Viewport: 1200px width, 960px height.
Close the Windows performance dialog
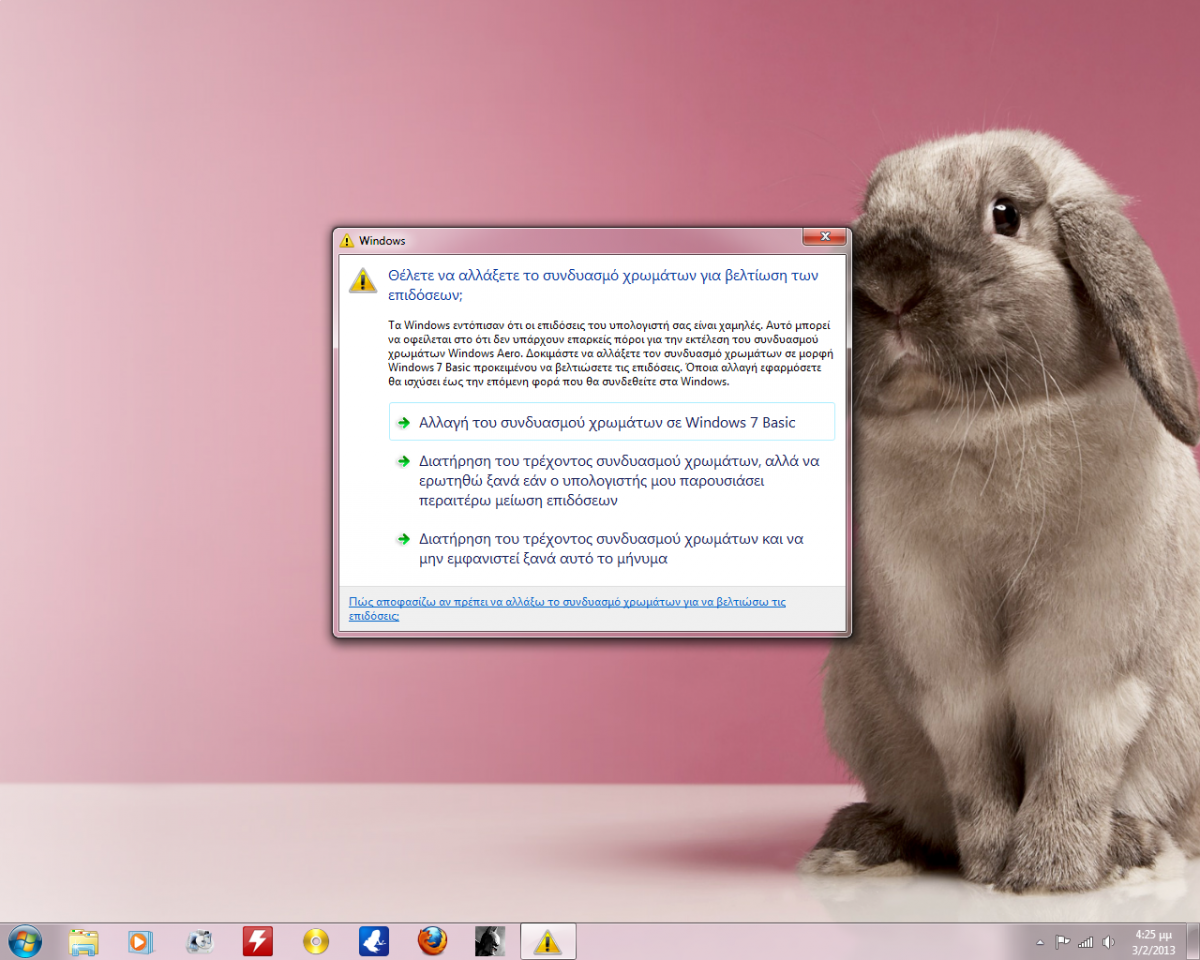[826, 237]
